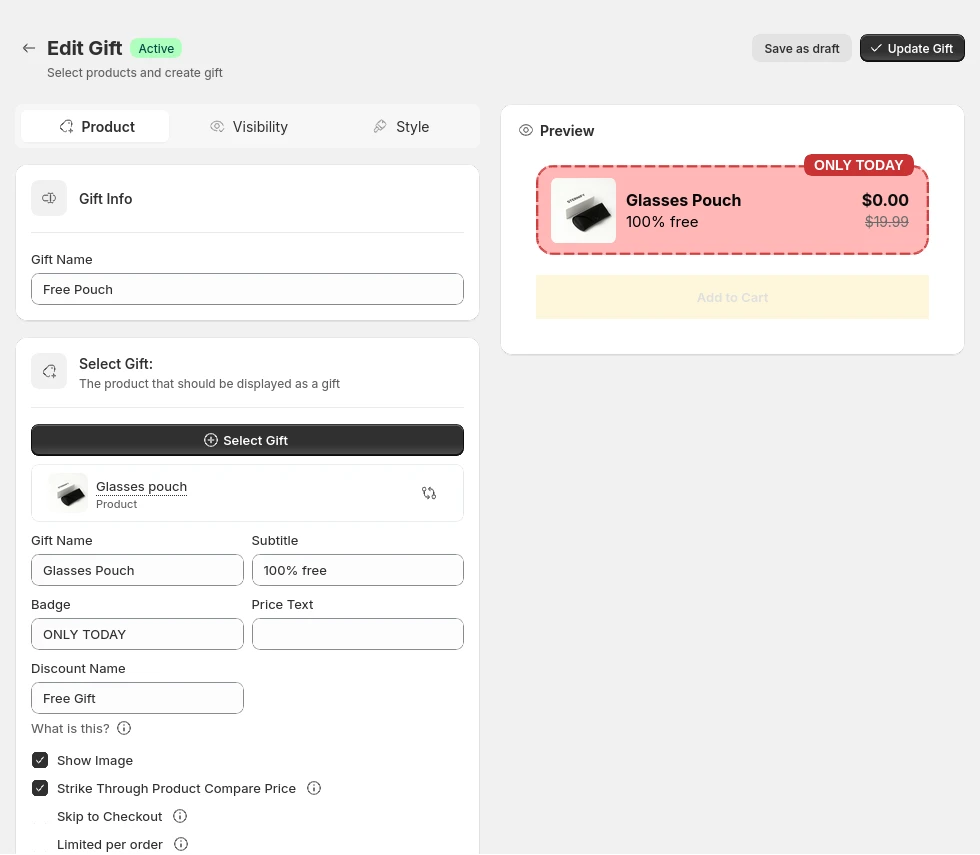980x855 pixels.
Task: Open info icon beside What is this?
Action: point(124,728)
